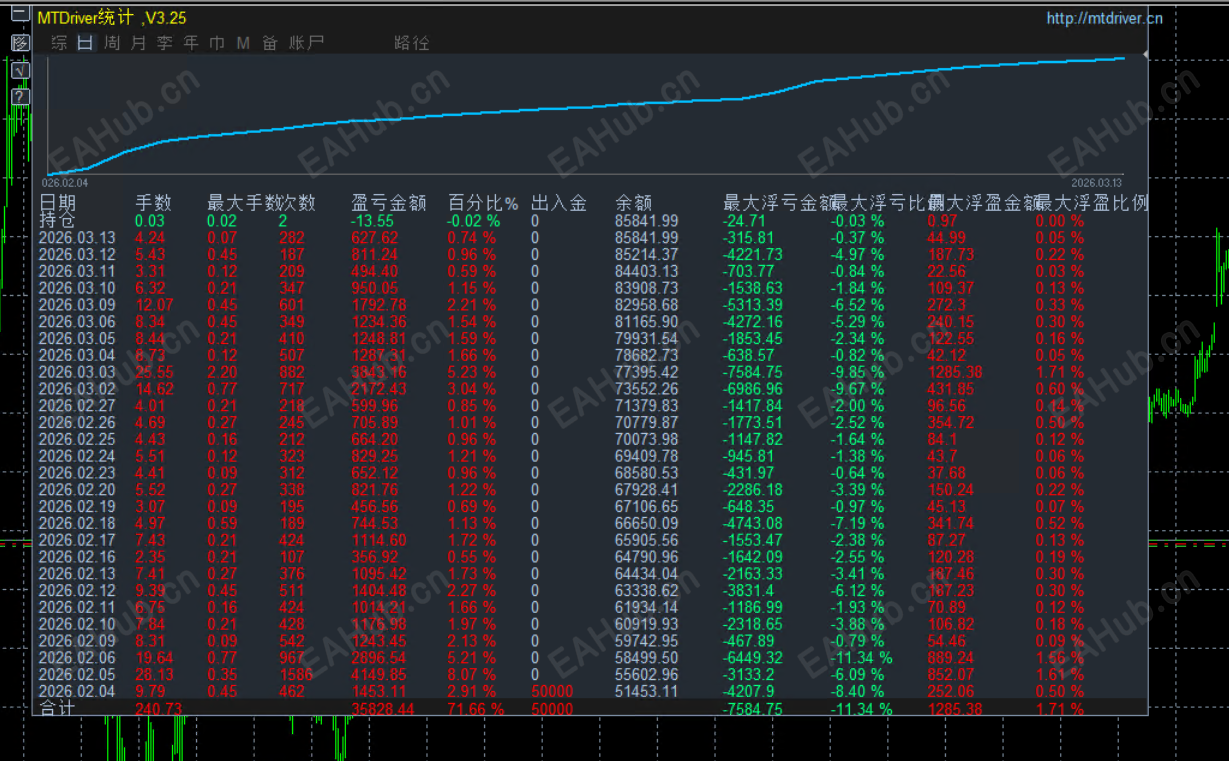Select 综 summary statistics view
Screen dimensions: 1229x761
click(x=57, y=43)
